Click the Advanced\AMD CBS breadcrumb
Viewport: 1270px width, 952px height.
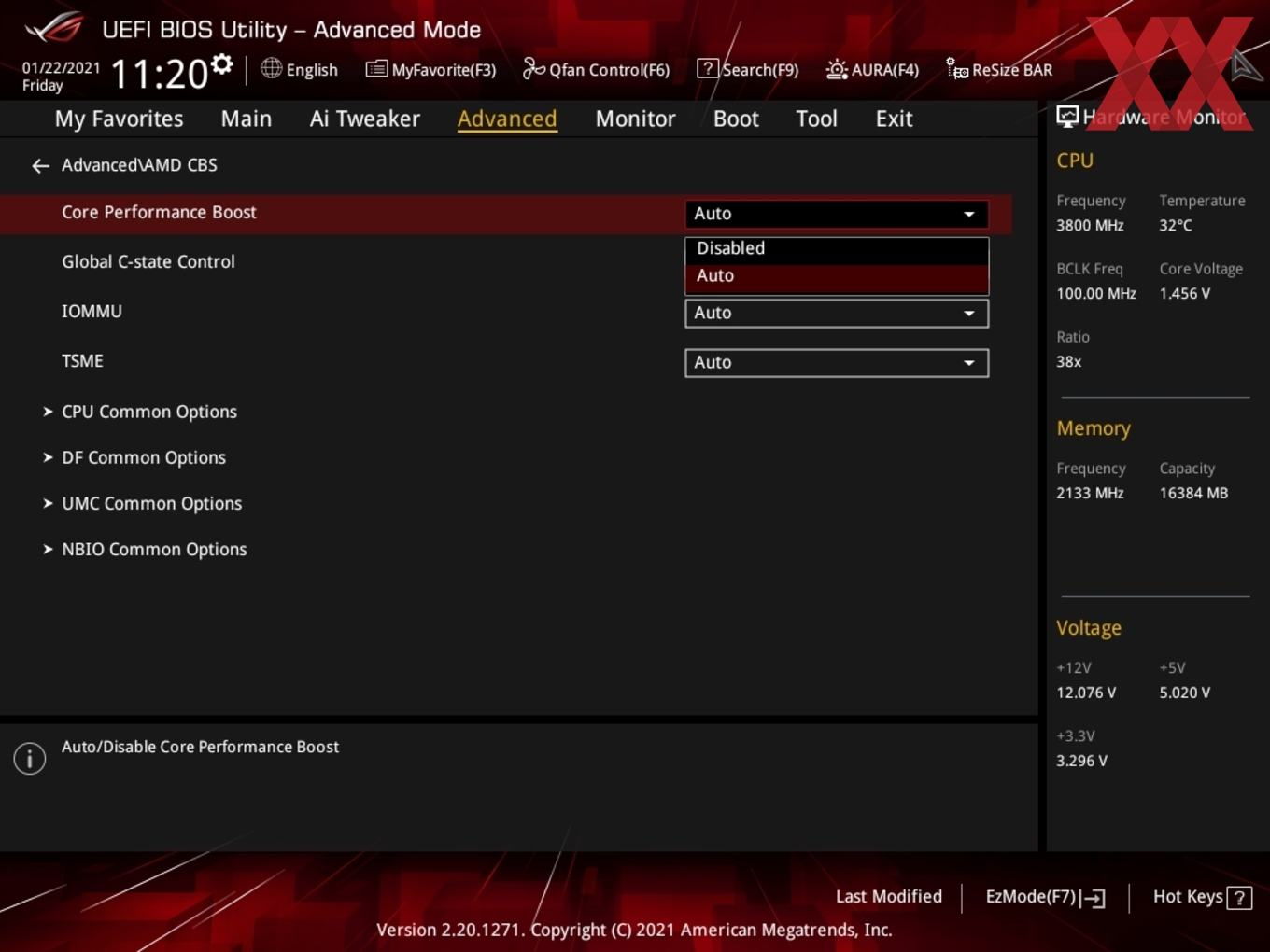point(139,165)
